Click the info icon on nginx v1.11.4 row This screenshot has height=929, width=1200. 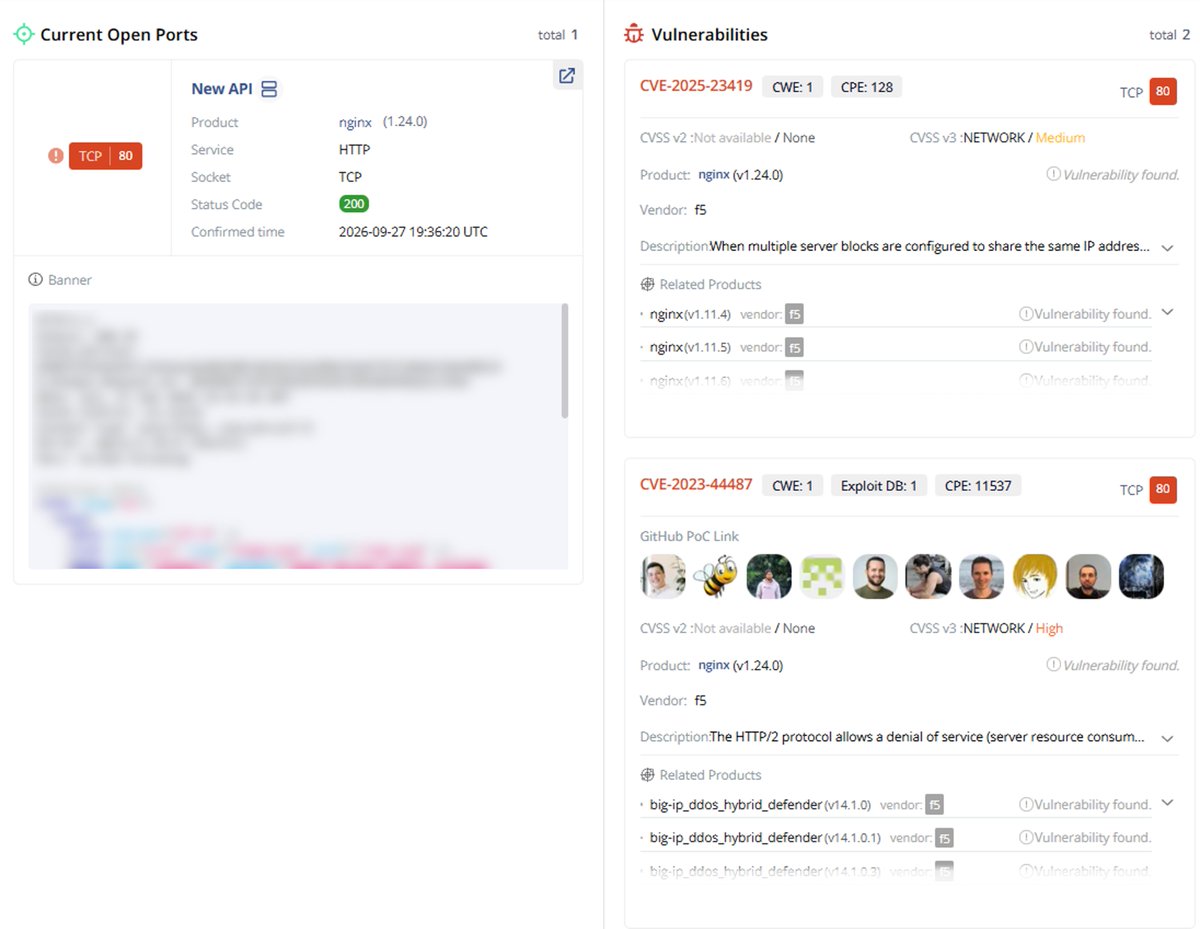click(x=1025, y=314)
